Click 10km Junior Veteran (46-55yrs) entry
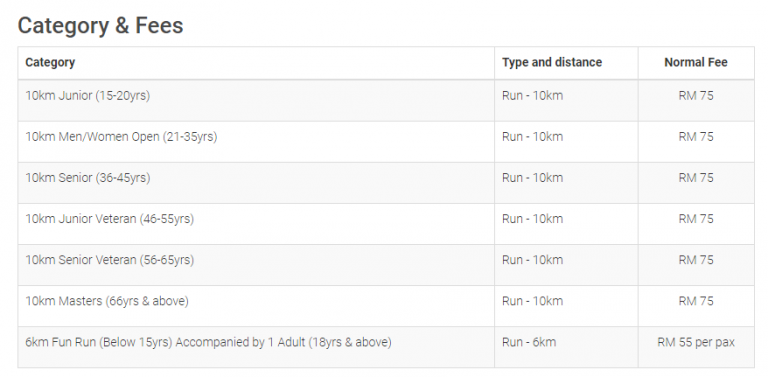 pyautogui.click(x=110, y=219)
